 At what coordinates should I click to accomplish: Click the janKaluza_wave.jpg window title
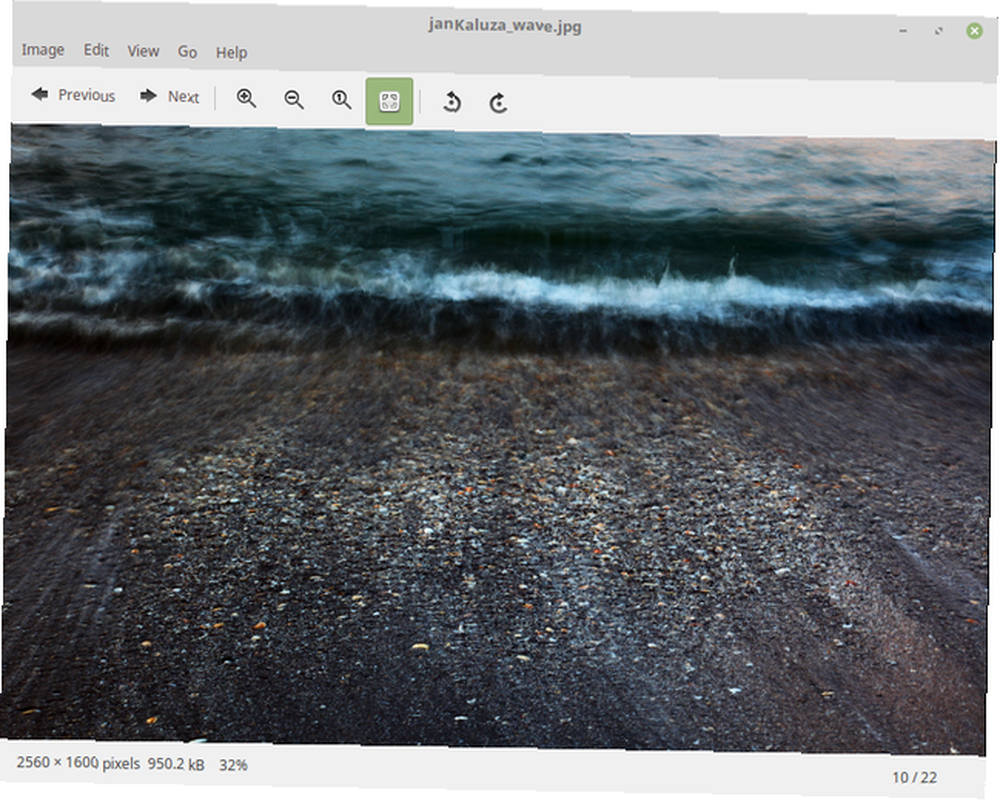(x=504, y=26)
